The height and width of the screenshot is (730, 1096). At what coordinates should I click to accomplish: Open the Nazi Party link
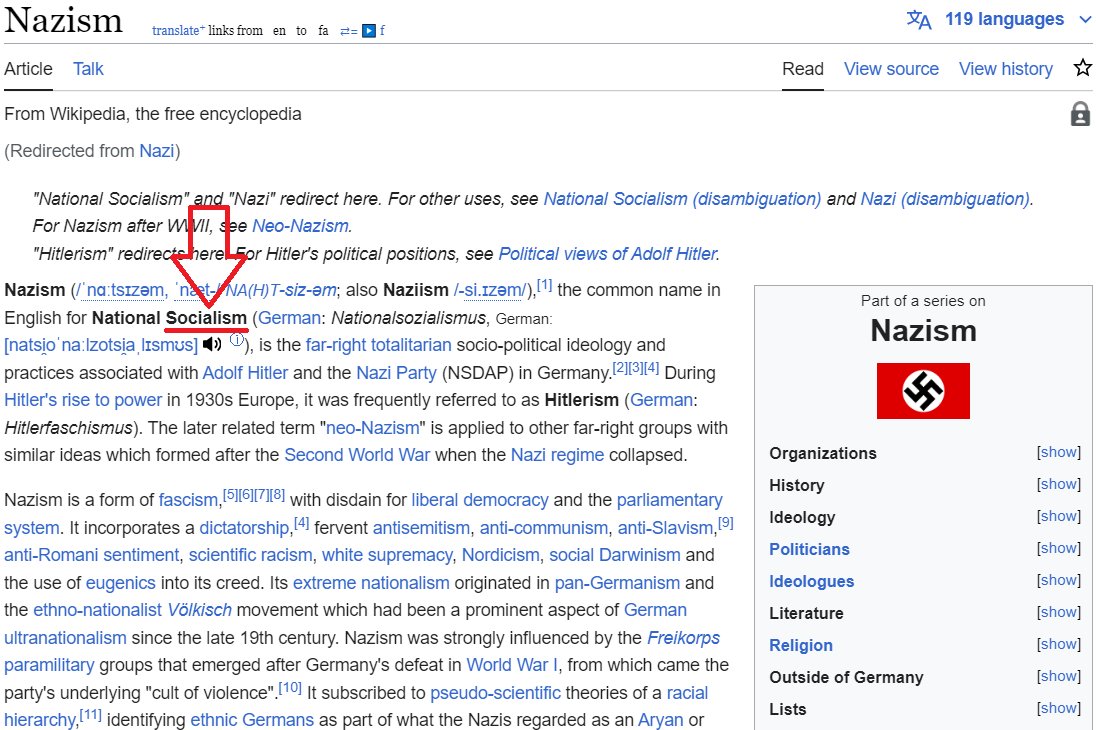[x=396, y=373]
